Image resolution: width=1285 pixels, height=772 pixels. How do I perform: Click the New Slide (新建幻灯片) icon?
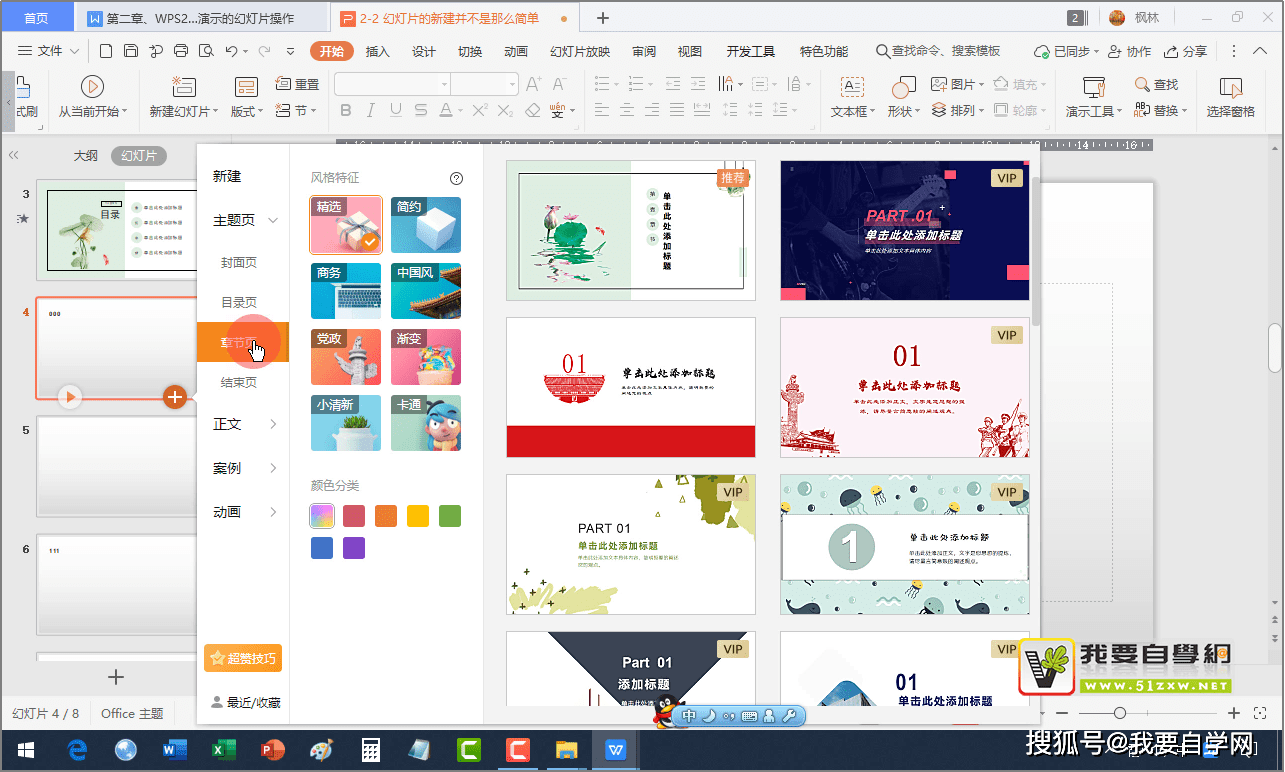click(x=183, y=87)
